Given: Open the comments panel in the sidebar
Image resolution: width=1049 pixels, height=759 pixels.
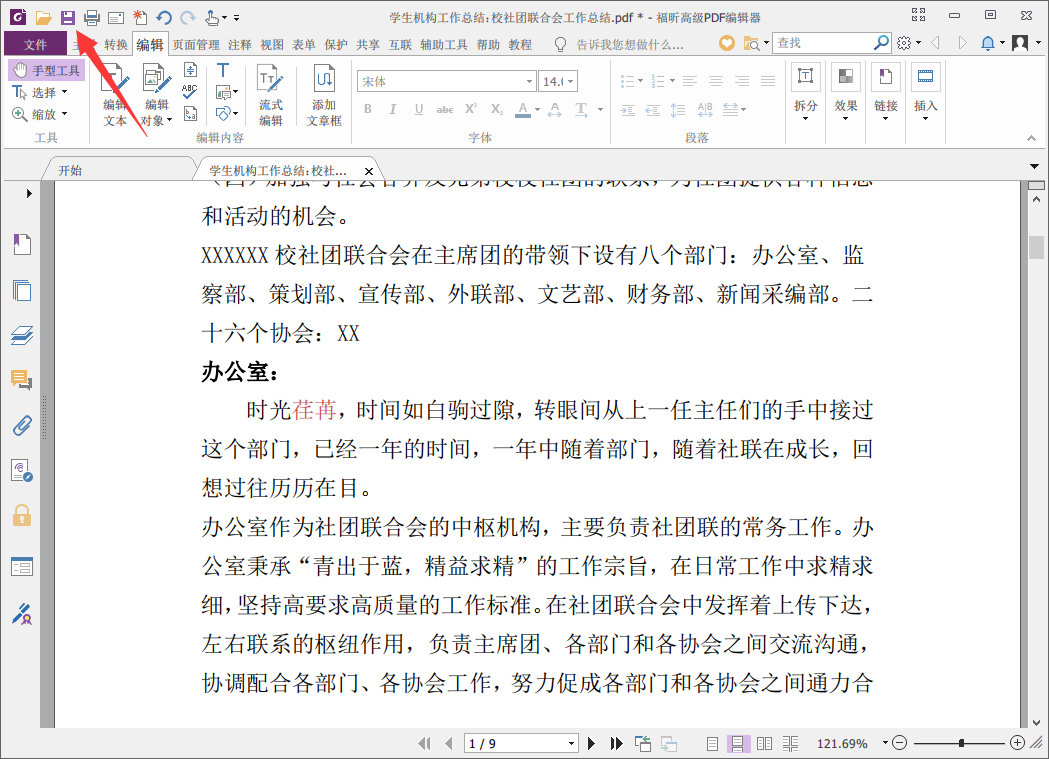Looking at the screenshot, I should (x=22, y=381).
